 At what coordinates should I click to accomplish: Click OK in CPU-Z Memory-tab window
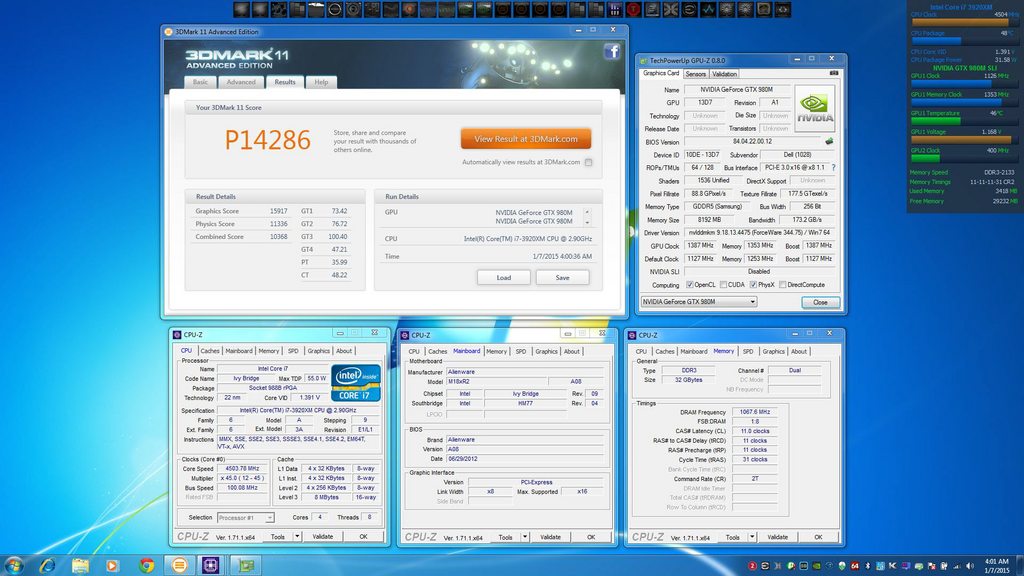818,537
